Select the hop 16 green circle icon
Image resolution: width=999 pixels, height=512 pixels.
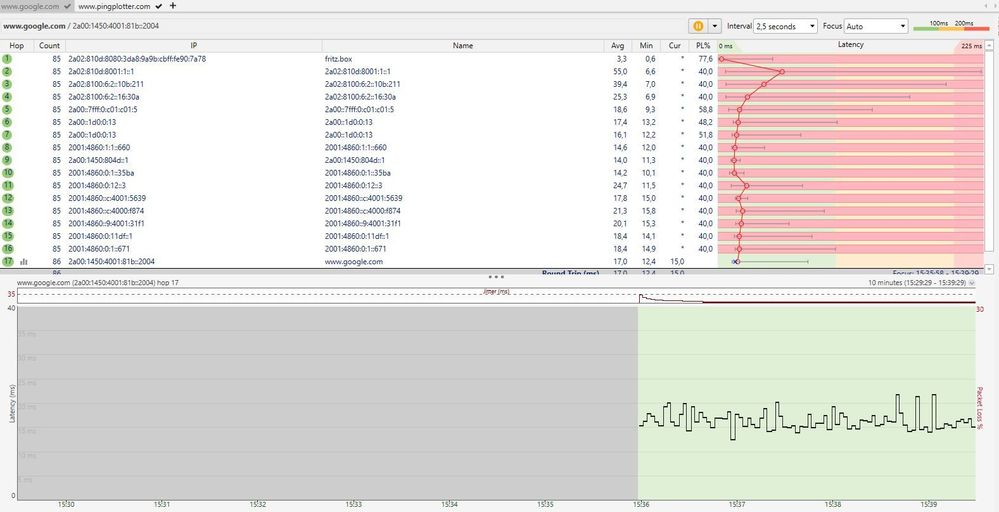click(x=7, y=248)
